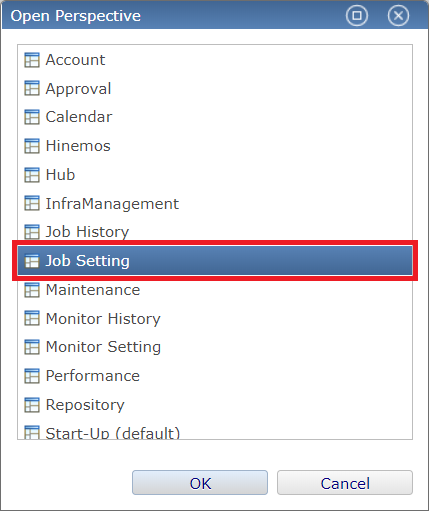This screenshot has width=429, height=511.
Task: Click the InfraManagement perspective table icon
Action: (x=32, y=203)
